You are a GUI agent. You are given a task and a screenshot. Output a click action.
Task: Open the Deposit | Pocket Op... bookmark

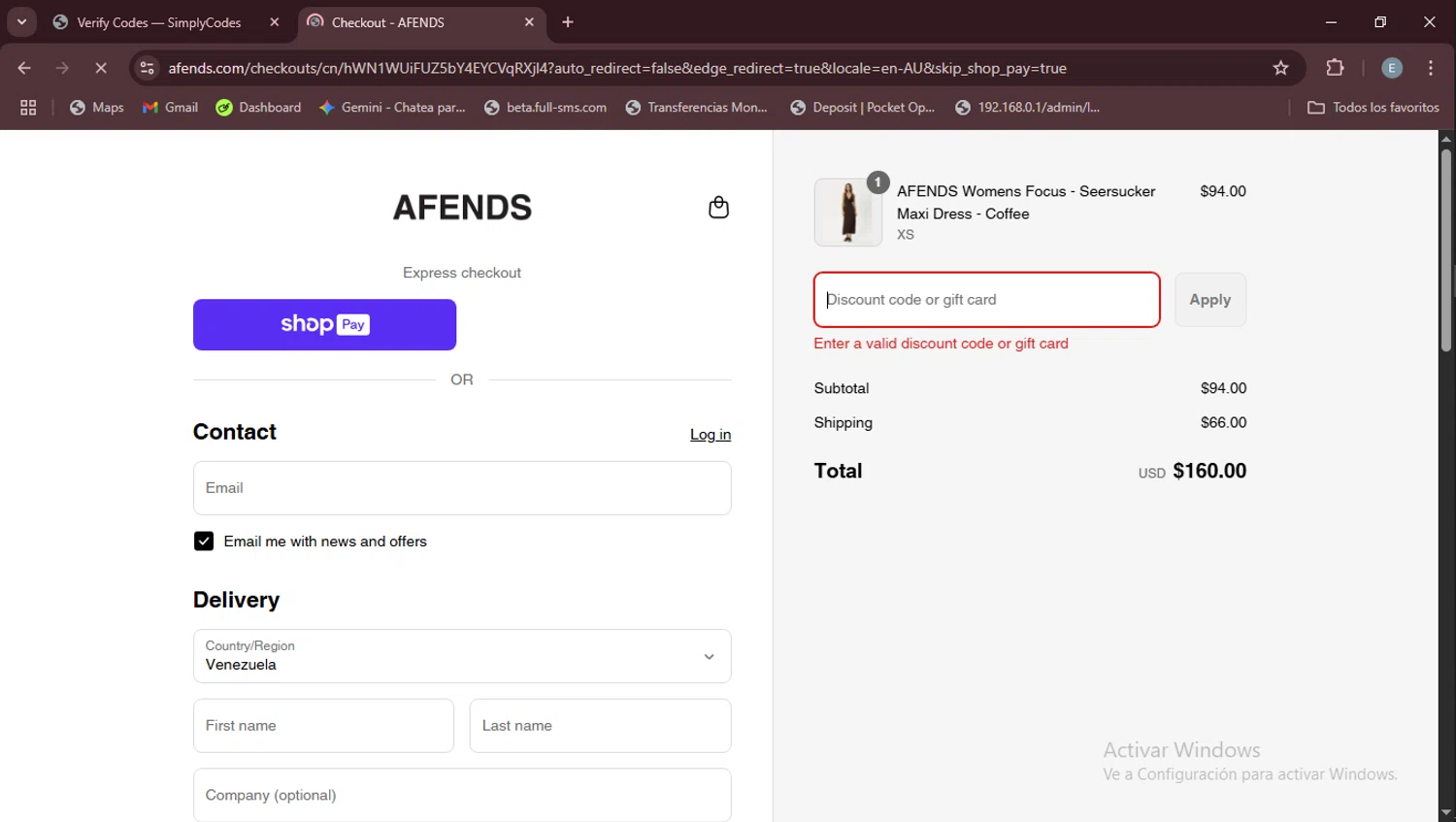pyautogui.click(x=863, y=108)
